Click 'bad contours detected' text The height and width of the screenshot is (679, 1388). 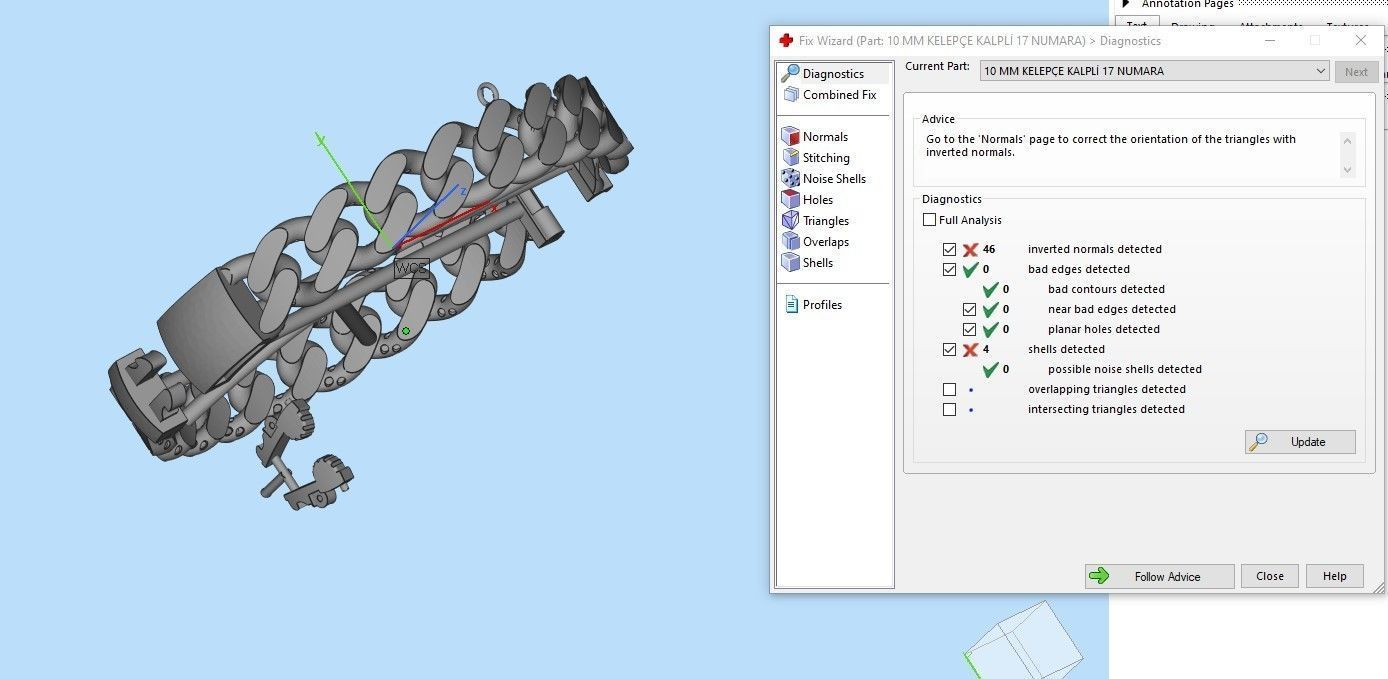click(1106, 289)
